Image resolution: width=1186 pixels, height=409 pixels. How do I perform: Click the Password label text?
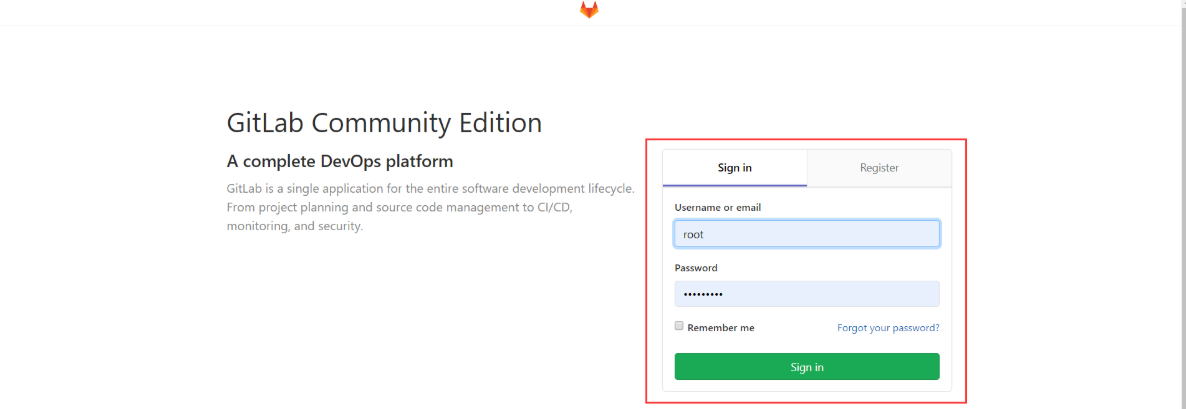(696, 268)
